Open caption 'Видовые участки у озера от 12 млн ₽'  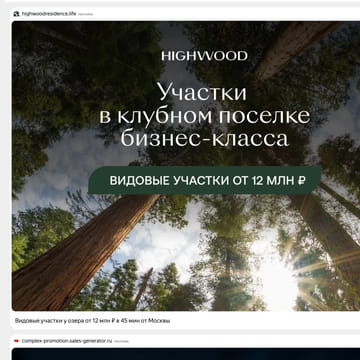click(x=92, y=321)
